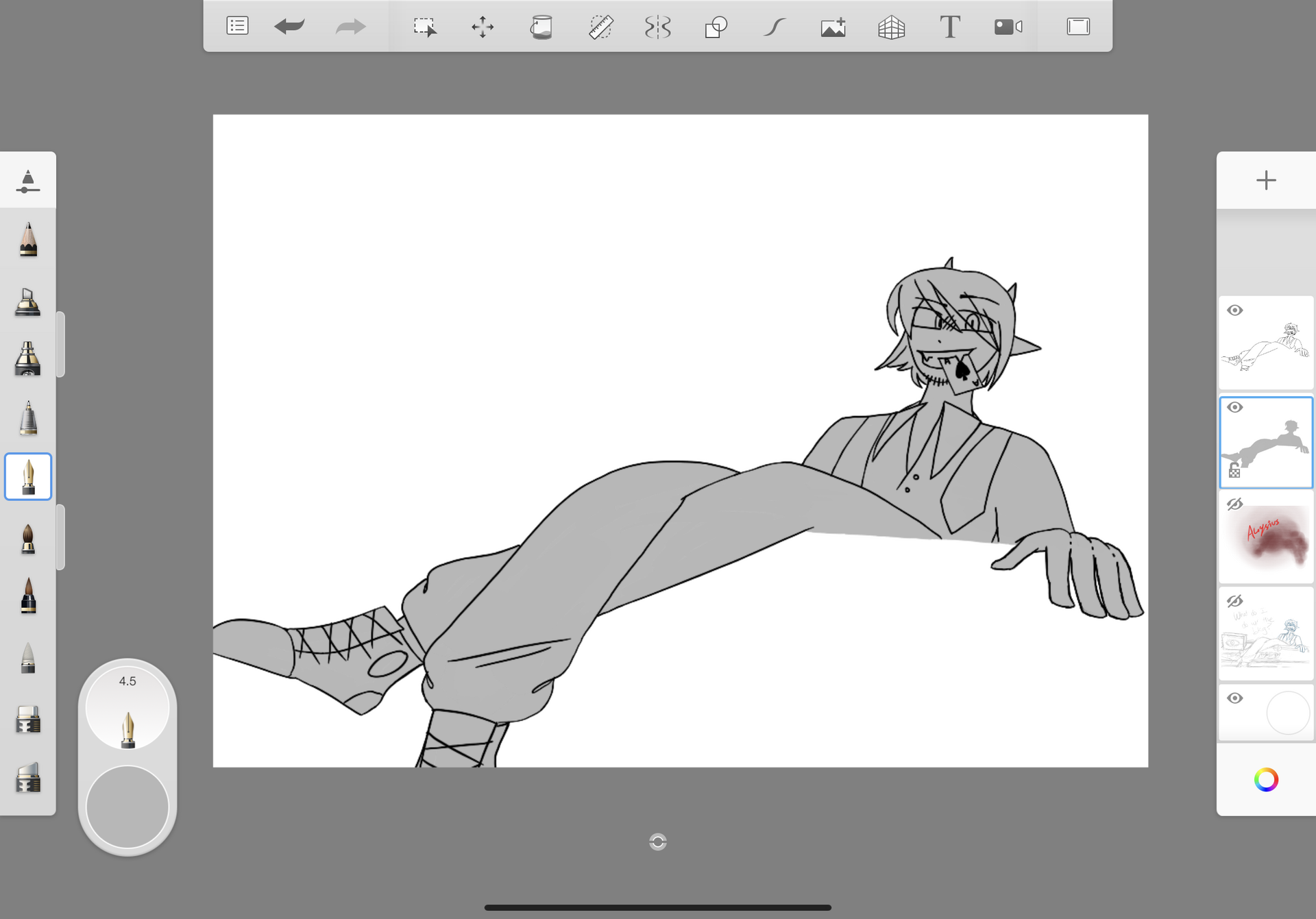The width and height of the screenshot is (1316, 919).
Task: Select the first flat hard eraser brush
Action: pyautogui.click(x=28, y=720)
